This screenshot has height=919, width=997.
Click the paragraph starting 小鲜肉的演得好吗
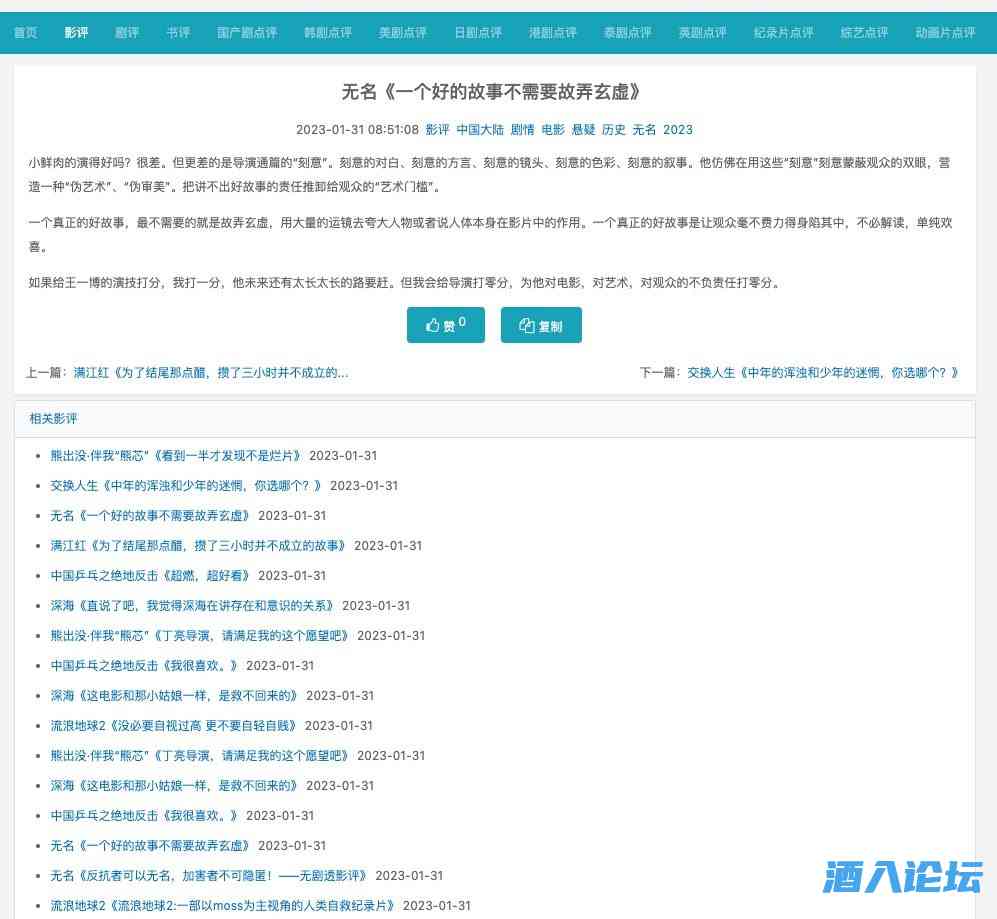pos(490,174)
